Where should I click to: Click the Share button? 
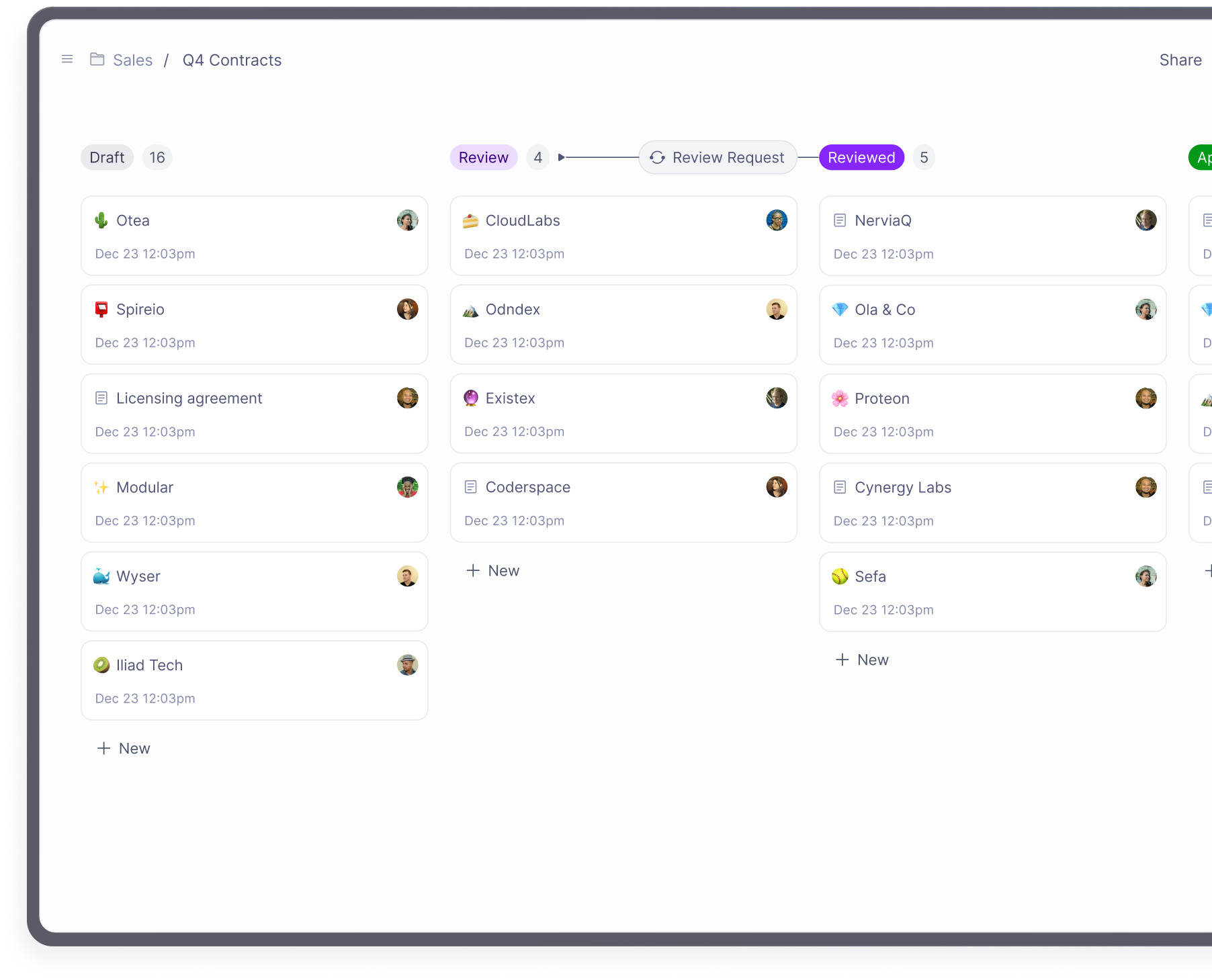[x=1180, y=60]
